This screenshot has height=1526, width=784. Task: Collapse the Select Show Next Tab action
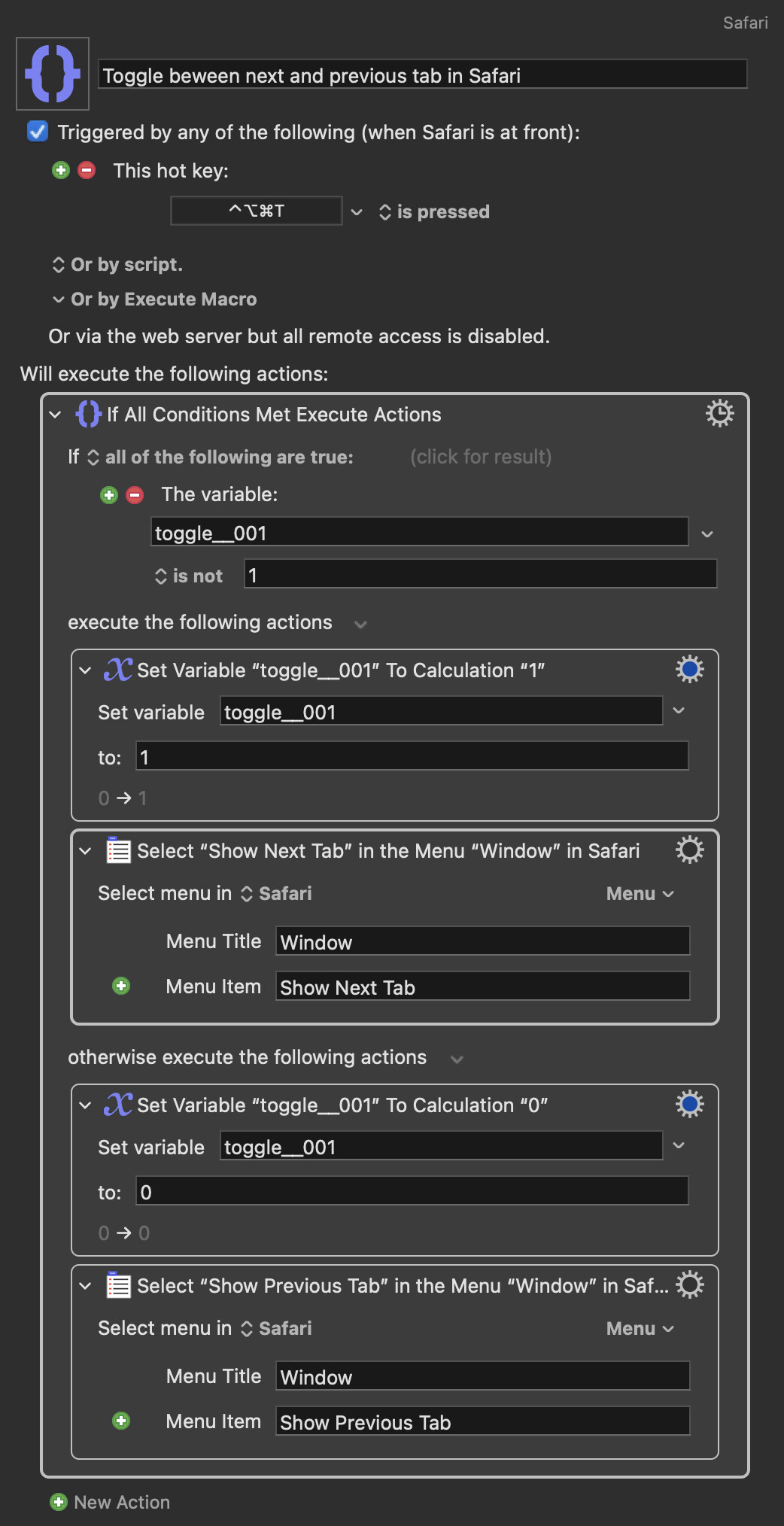pyautogui.click(x=85, y=851)
